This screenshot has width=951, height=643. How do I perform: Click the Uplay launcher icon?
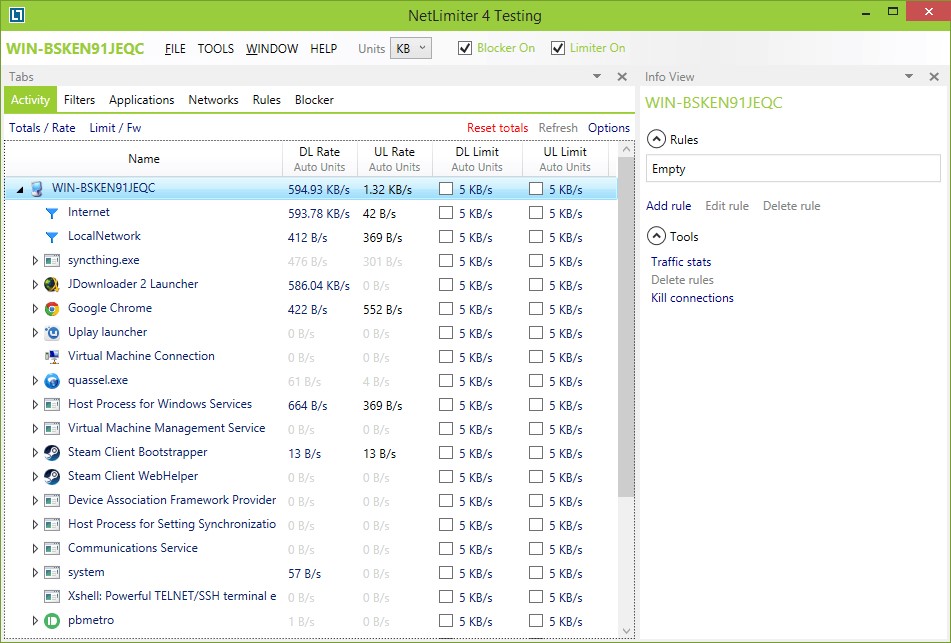pyautogui.click(x=52, y=333)
